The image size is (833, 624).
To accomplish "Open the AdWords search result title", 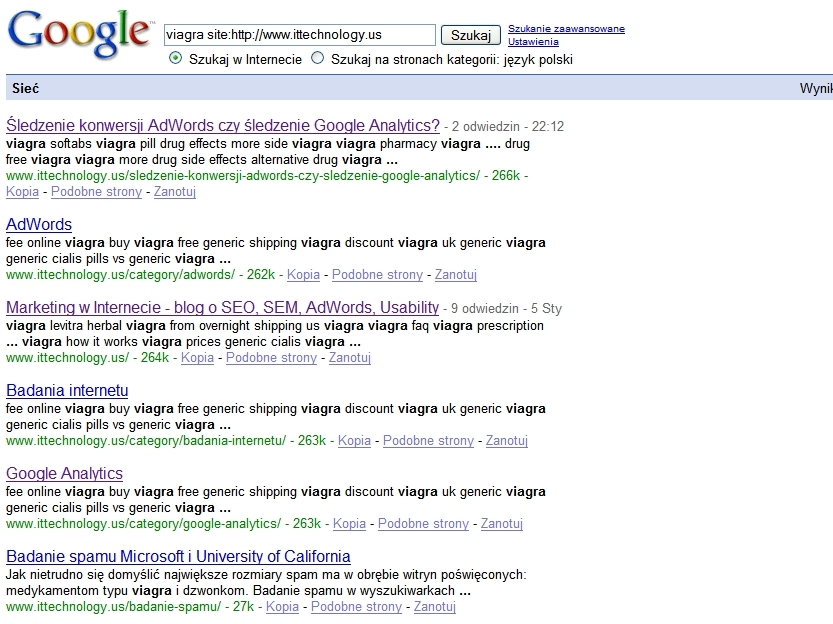I will (x=39, y=225).
